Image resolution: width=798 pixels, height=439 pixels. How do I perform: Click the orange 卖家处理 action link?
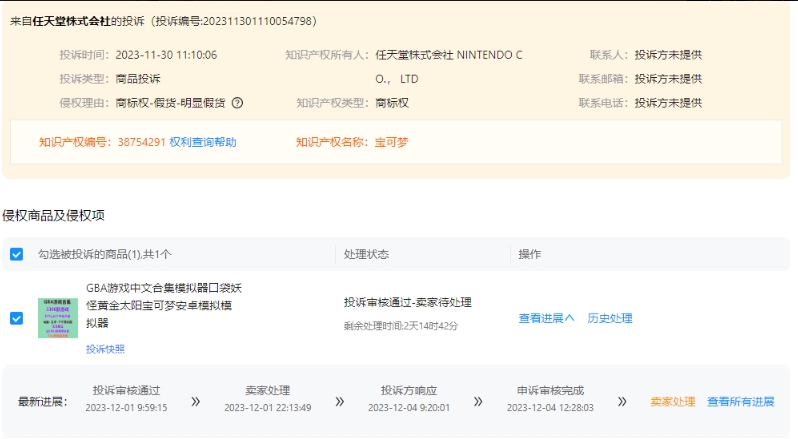pos(672,401)
